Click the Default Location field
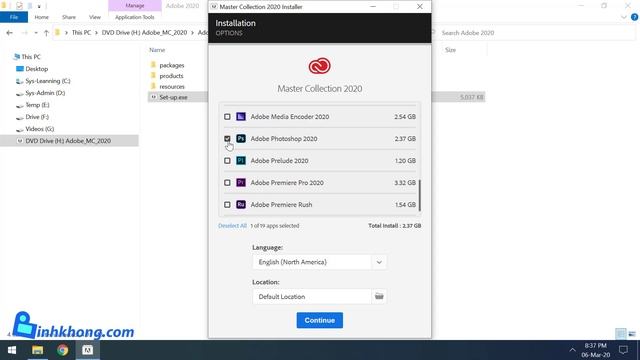Screen dimensions: 640x360 312,297
